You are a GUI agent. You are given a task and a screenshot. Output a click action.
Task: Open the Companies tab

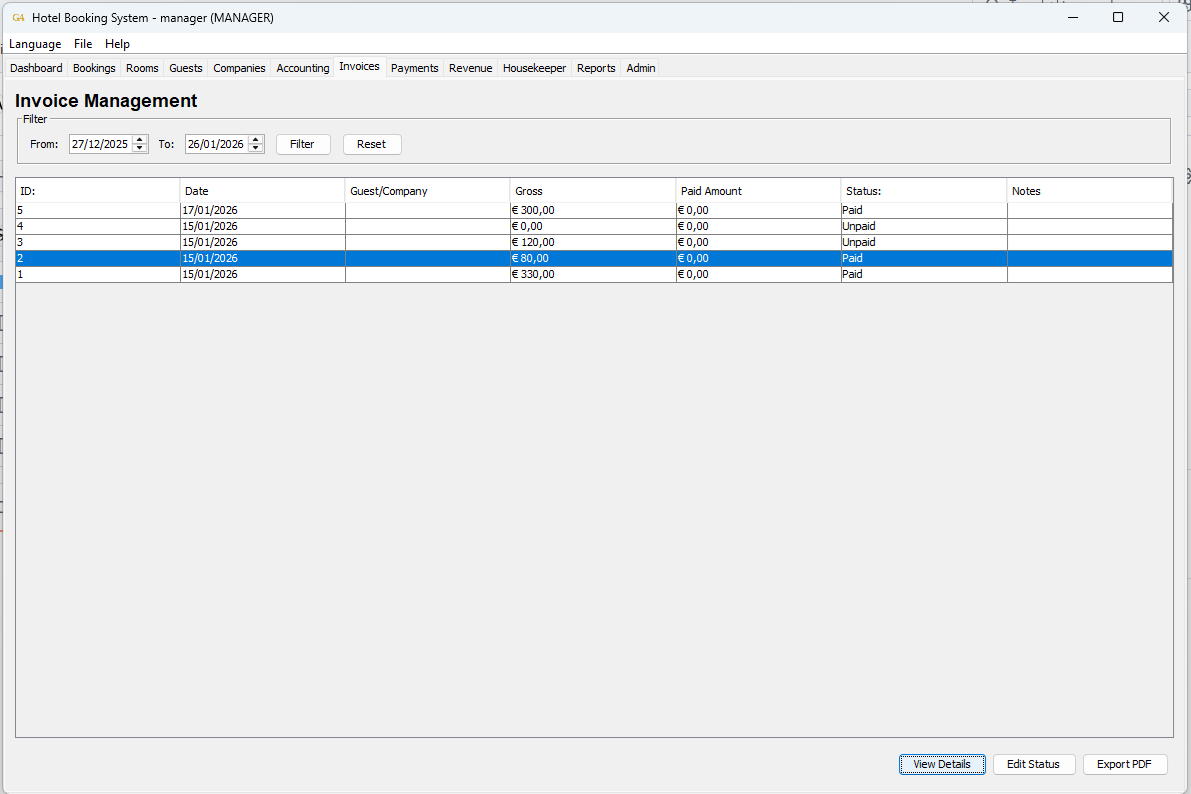tap(239, 67)
